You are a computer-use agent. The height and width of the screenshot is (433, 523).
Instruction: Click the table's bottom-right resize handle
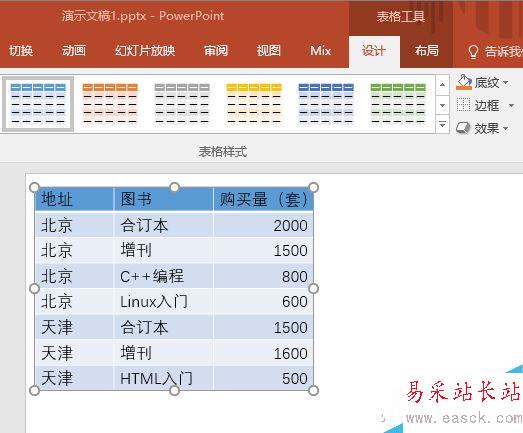pyautogui.click(x=314, y=390)
